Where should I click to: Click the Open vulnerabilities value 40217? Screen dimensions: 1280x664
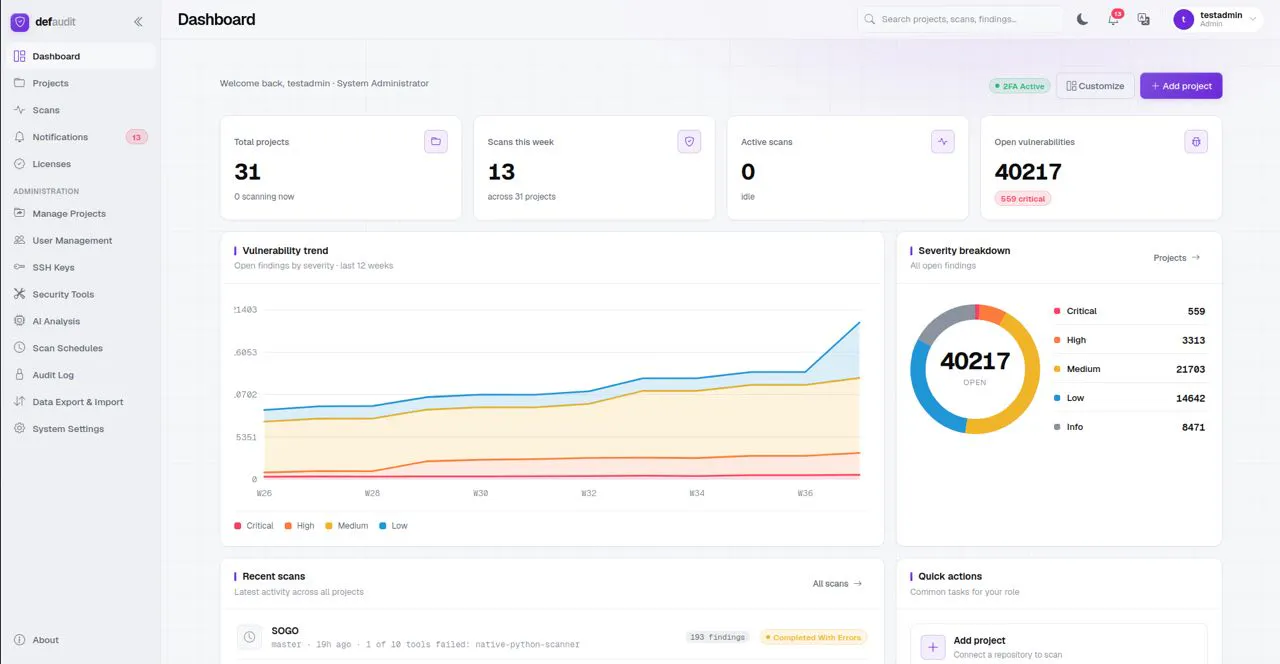1028,172
